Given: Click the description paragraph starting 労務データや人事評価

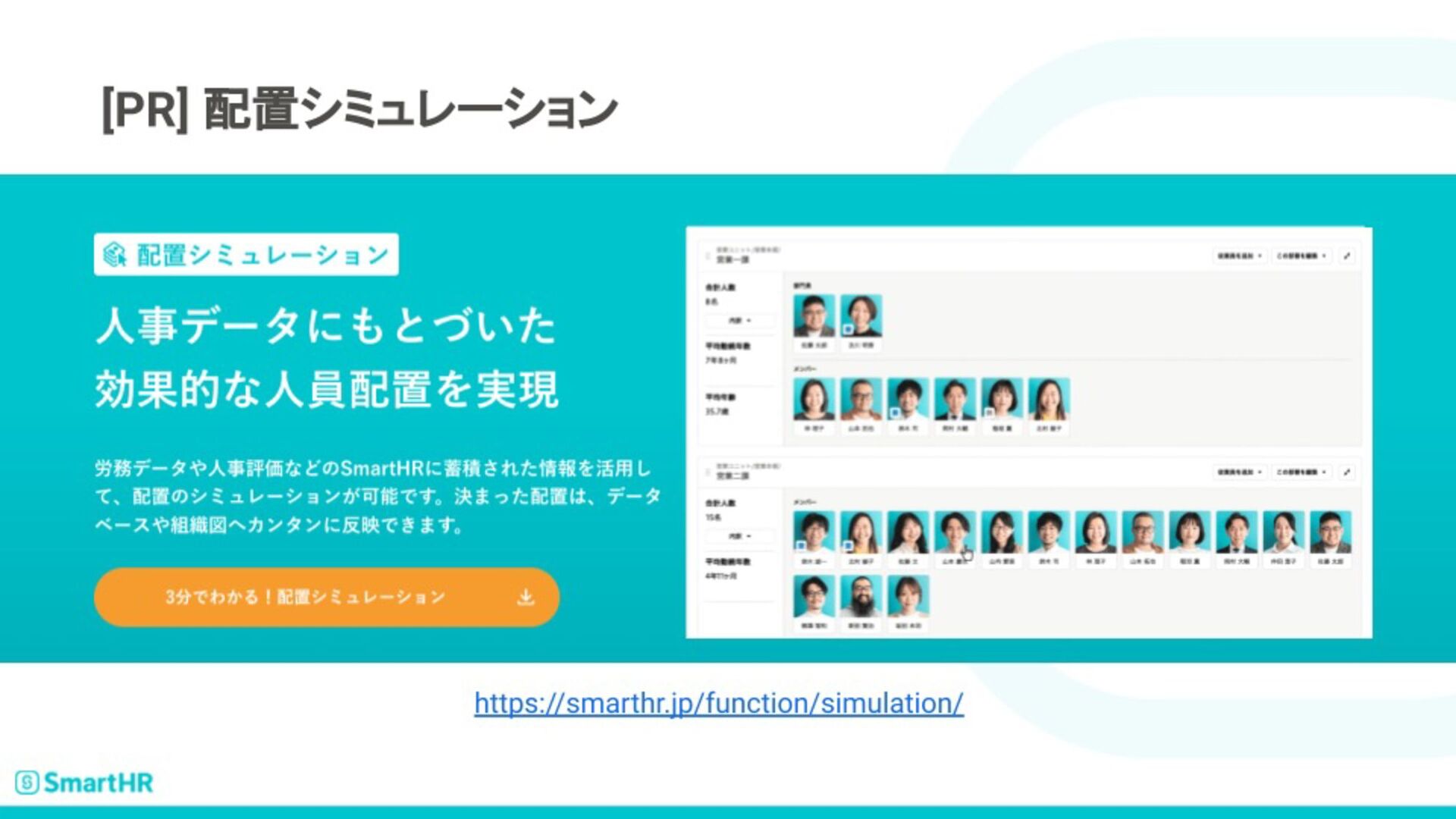Looking at the screenshot, I should tap(378, 496).
